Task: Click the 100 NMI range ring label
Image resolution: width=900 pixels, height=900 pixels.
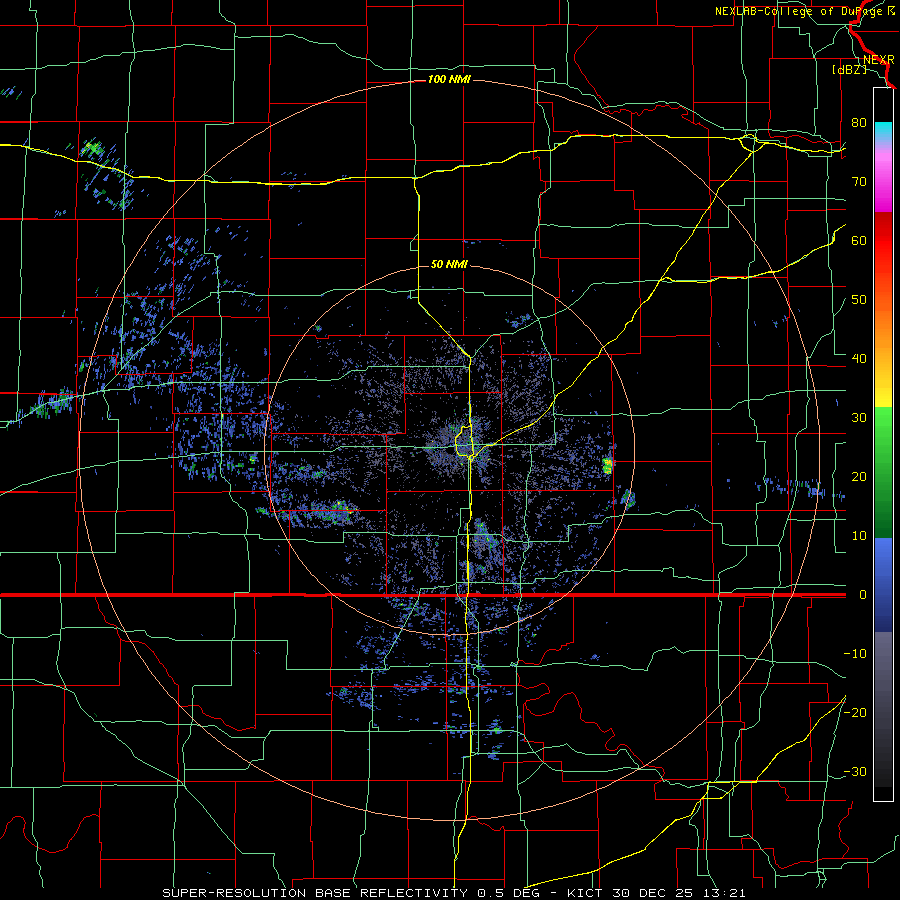Action: (449, 79)
